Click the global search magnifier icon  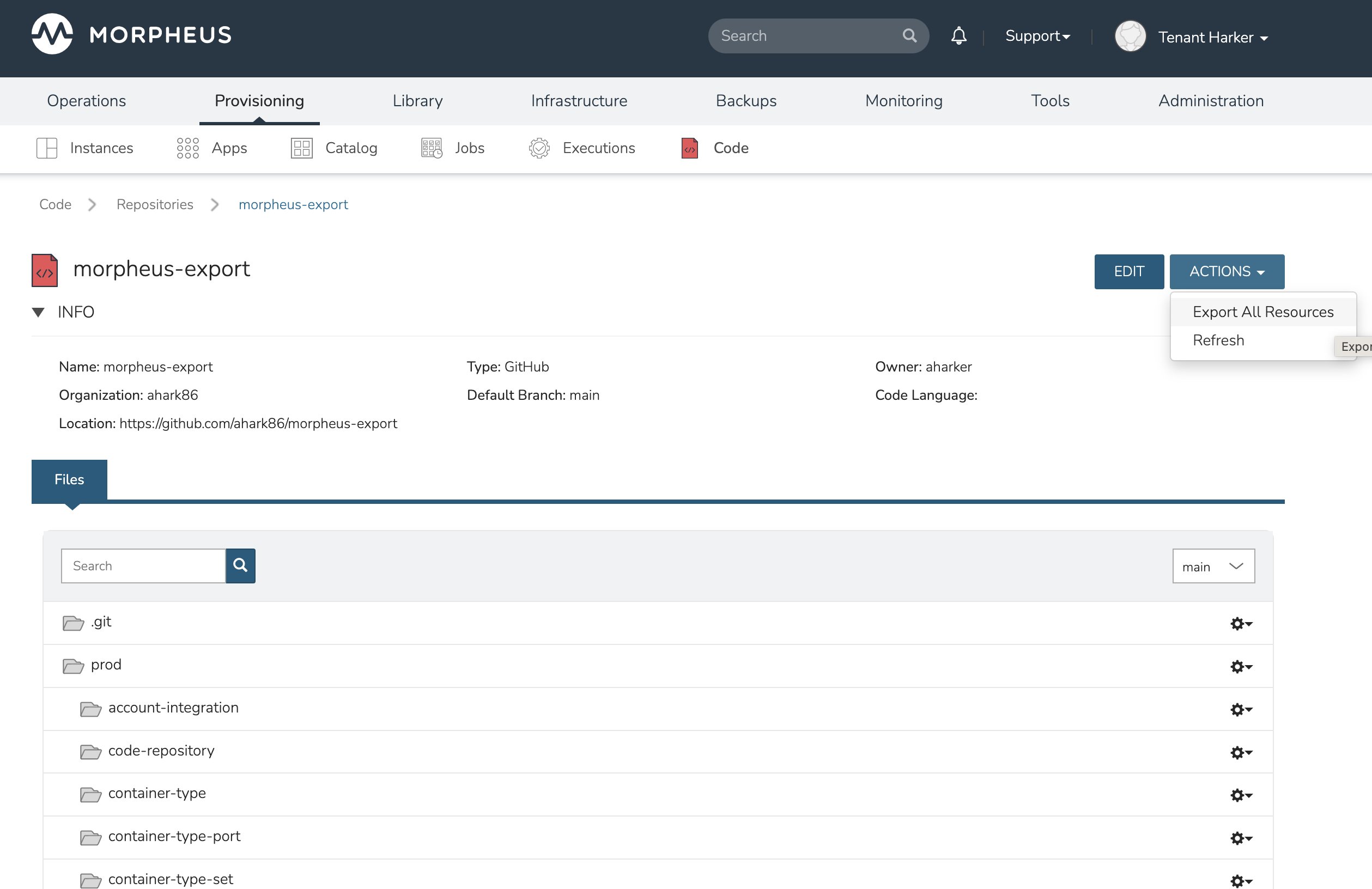pyautogui.click(x=909, y=36)
